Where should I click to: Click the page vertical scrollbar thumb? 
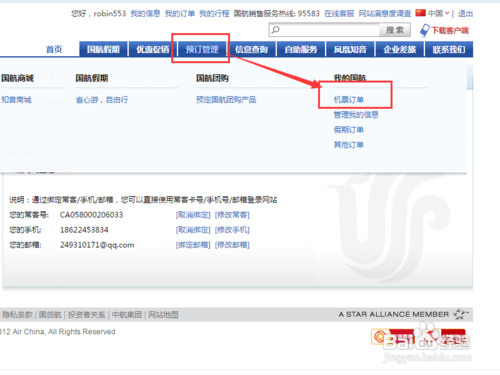click(470, 77)
